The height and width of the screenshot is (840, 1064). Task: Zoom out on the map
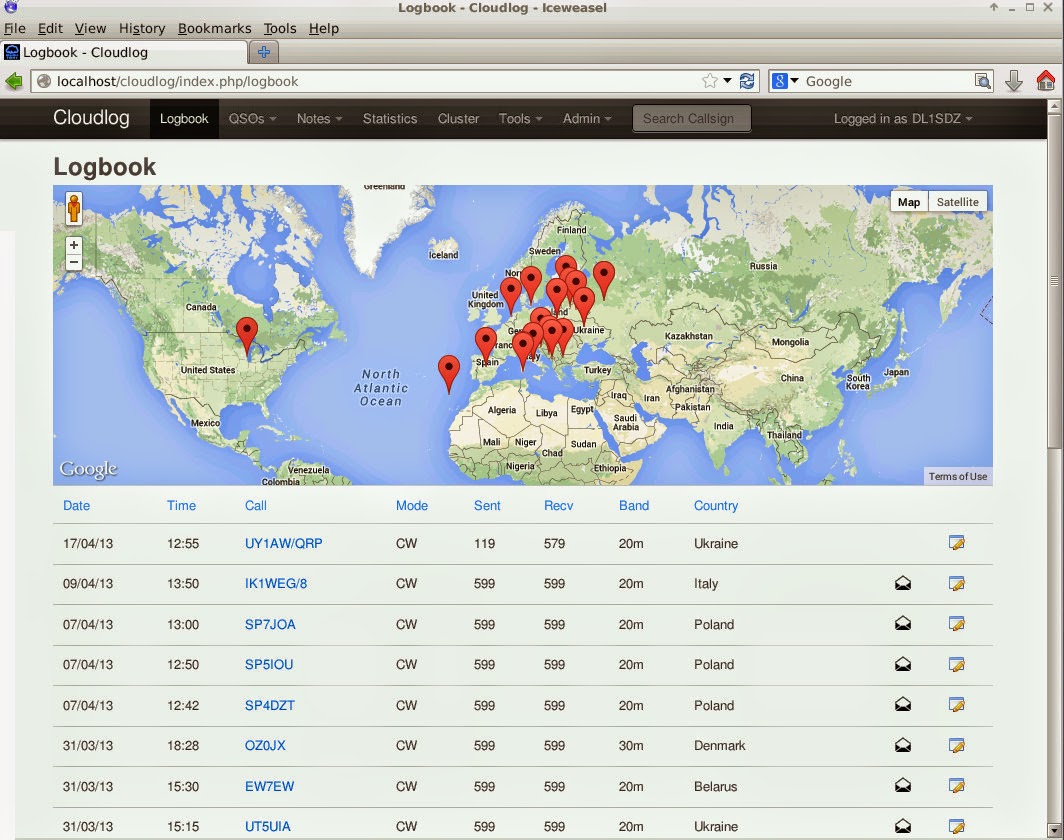point(74,263)
